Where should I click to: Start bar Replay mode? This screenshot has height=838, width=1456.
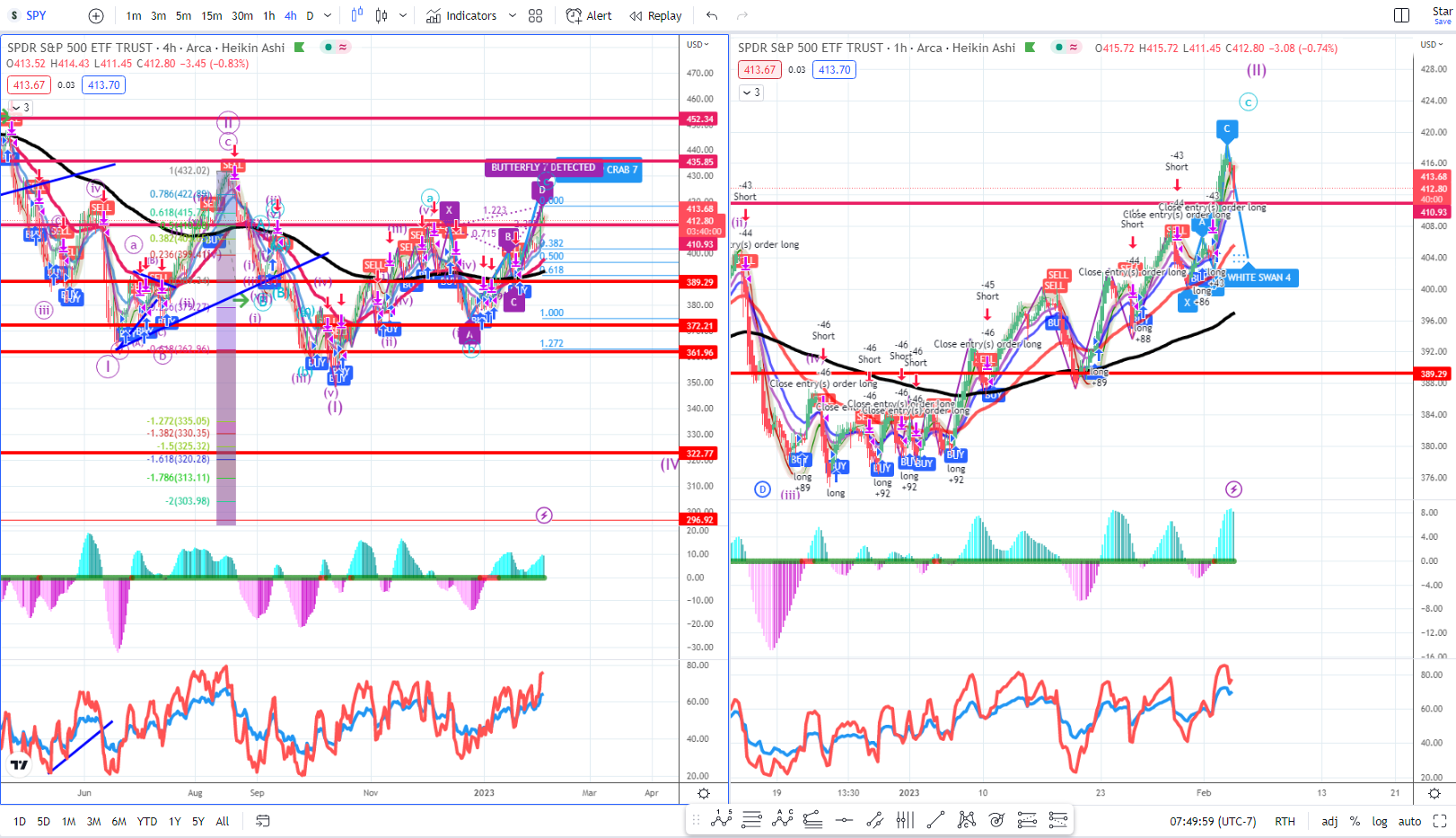click(655, 15)
